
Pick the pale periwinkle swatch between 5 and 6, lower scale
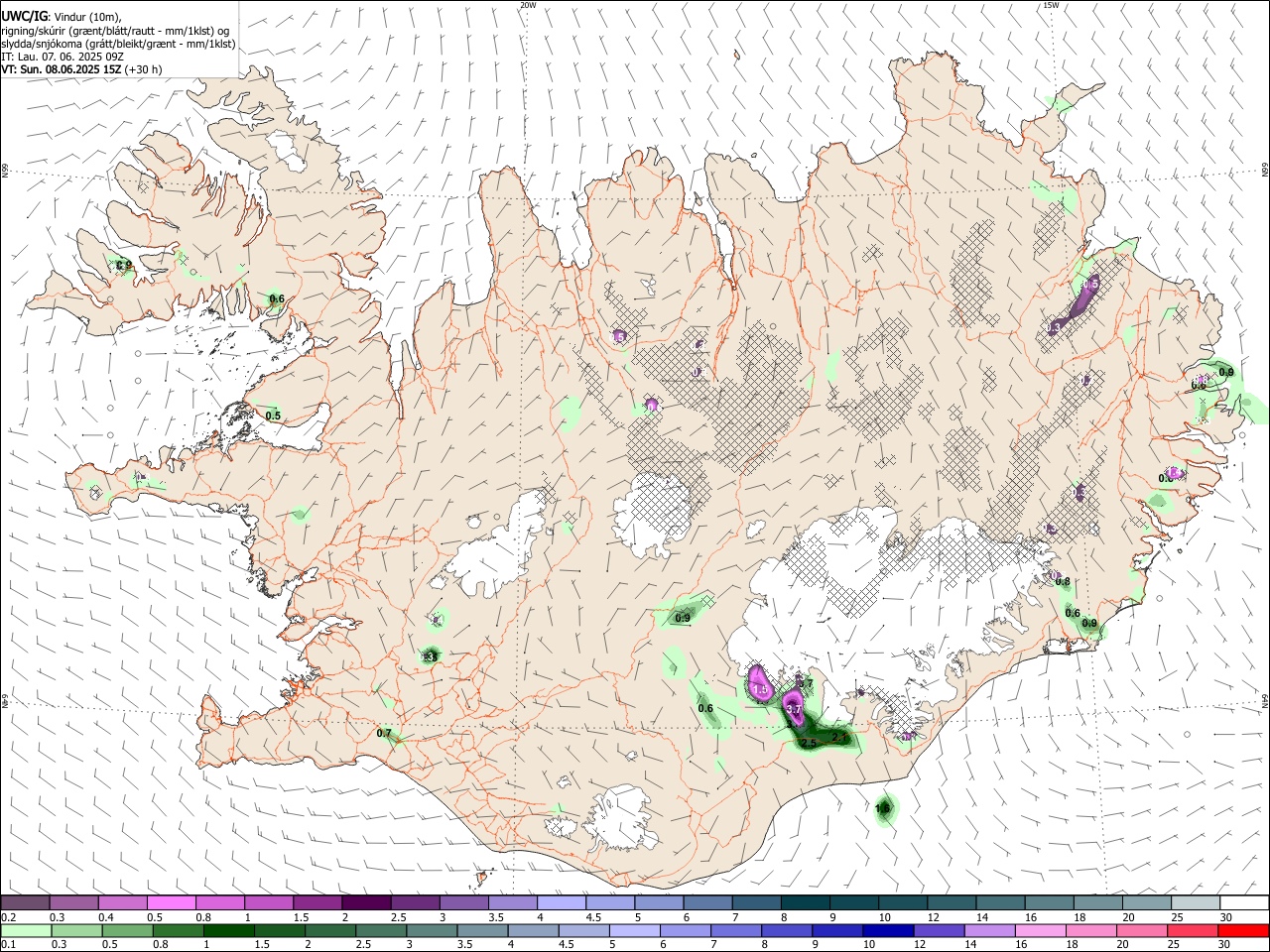tap(635, 930)
